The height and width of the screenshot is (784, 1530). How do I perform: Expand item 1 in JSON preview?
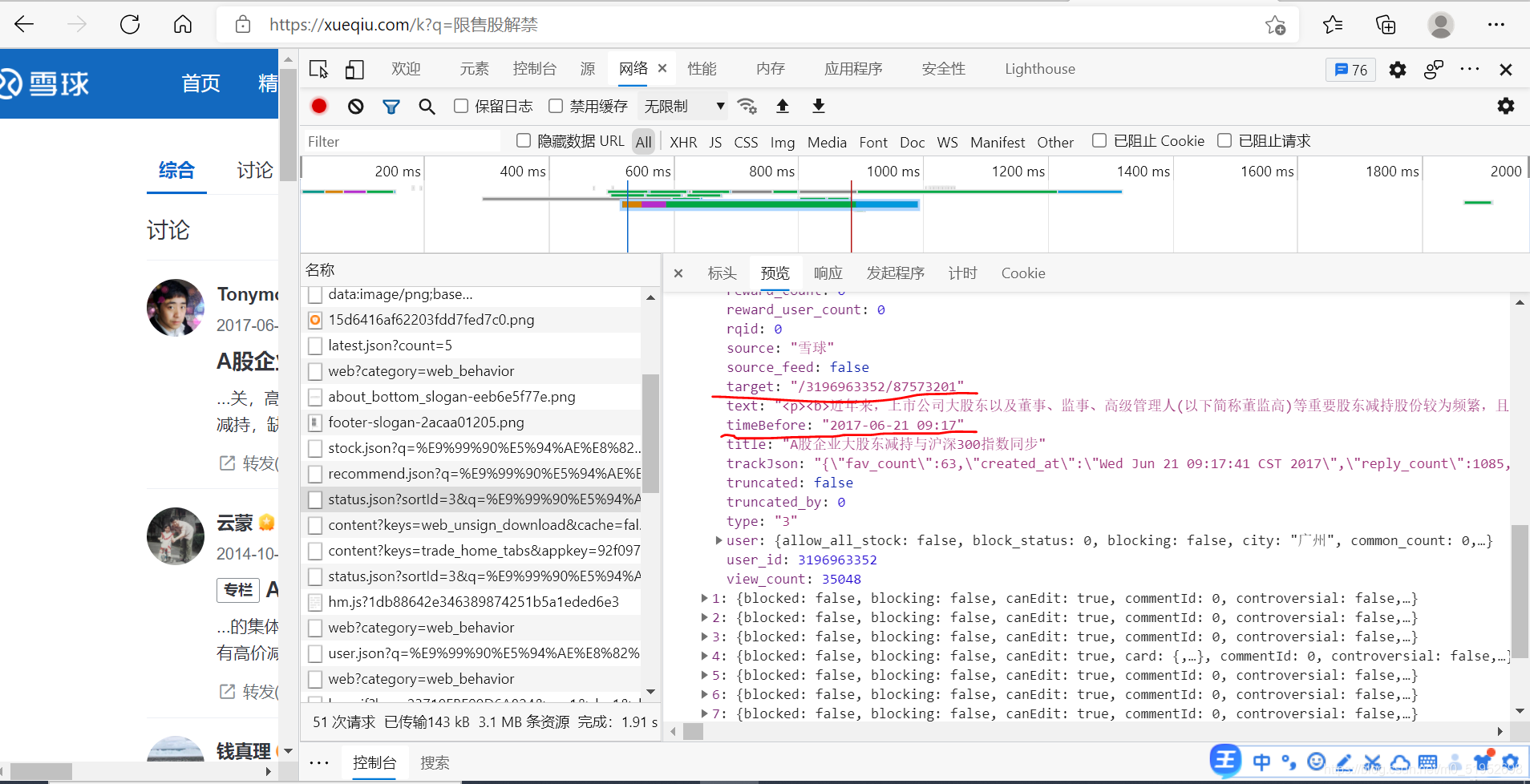[x=704, y=598]
